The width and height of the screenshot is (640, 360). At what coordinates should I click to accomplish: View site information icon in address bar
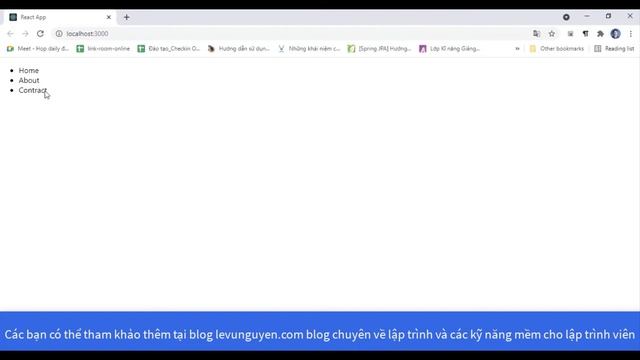[59, 33]
